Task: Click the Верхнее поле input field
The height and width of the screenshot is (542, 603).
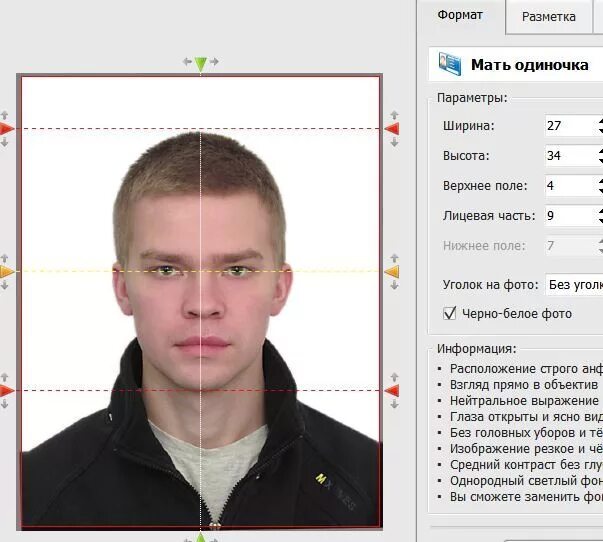Action: [x=572, y=185]
